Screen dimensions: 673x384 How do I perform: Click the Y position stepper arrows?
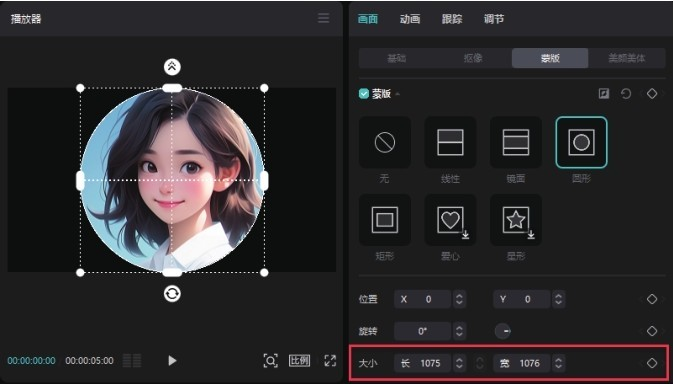558,299
